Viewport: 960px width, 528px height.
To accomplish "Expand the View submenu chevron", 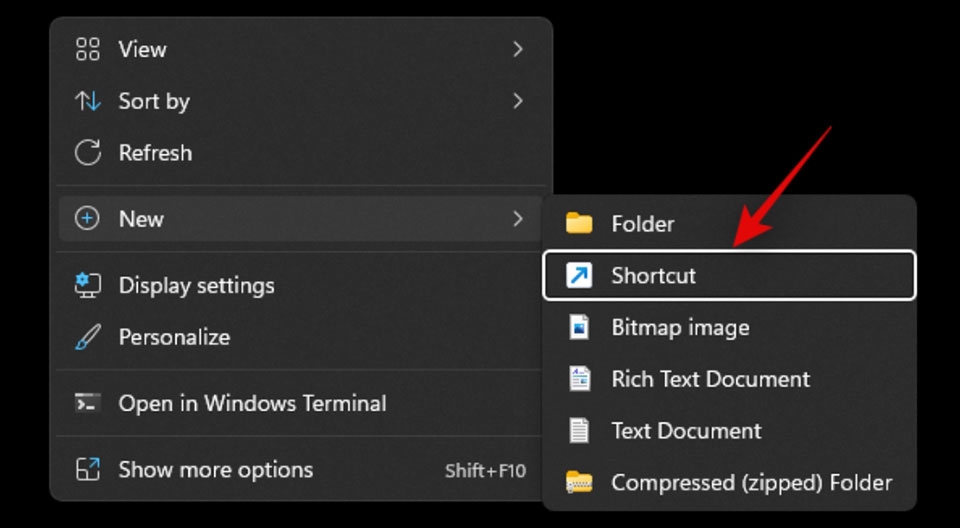I will coord(518,49).
